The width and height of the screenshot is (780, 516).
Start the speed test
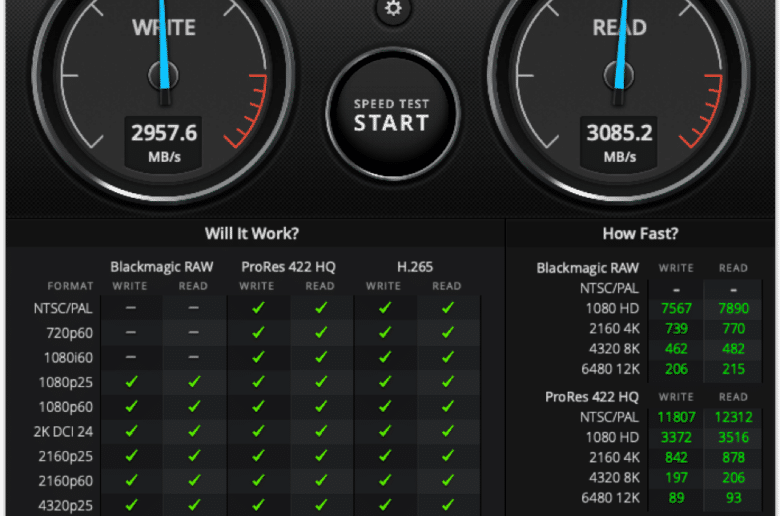(392, 115)
